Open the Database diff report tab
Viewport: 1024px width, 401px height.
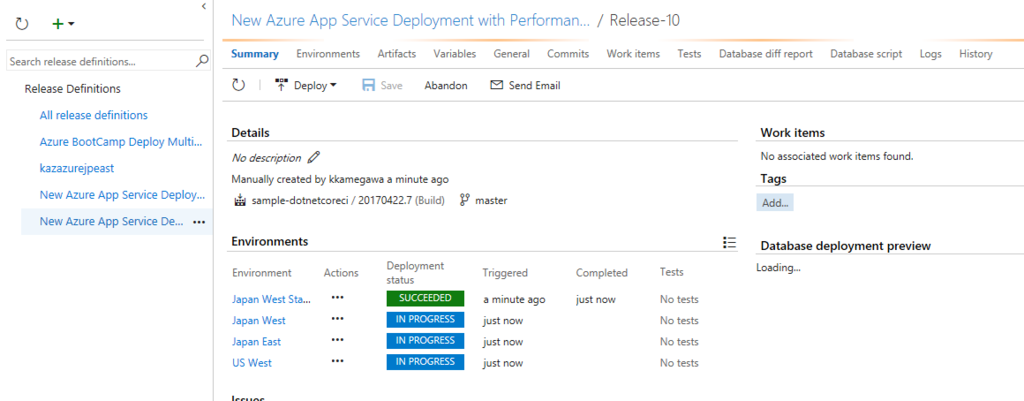point(765,54)
